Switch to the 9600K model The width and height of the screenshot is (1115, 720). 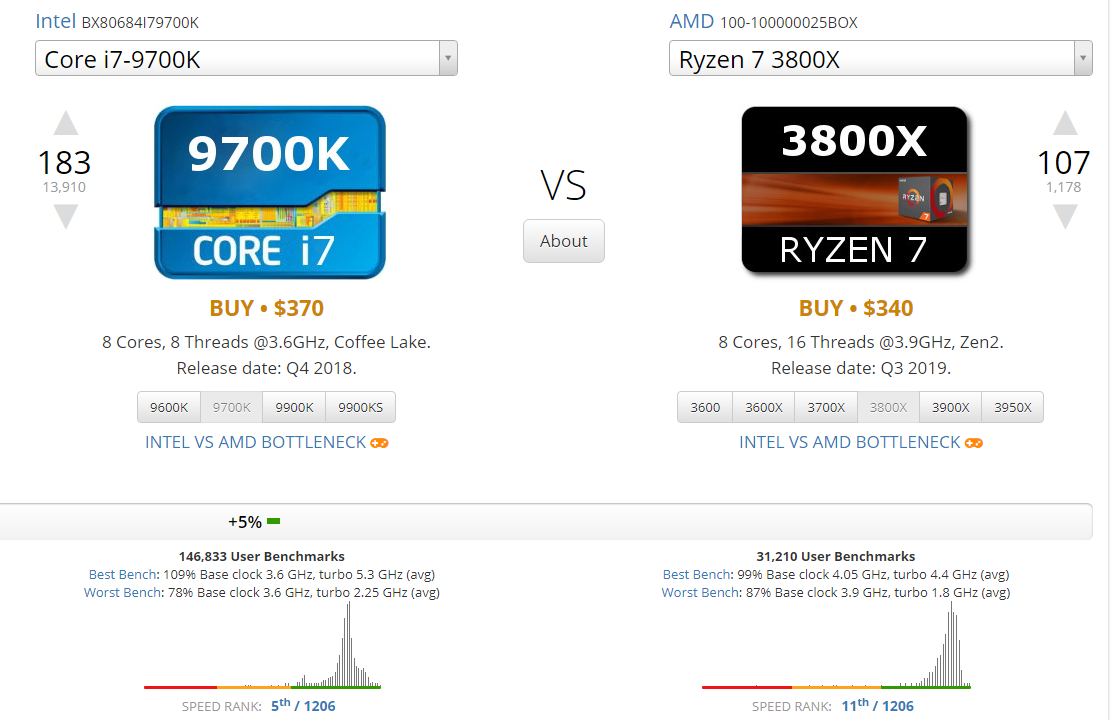pos(169,407)
